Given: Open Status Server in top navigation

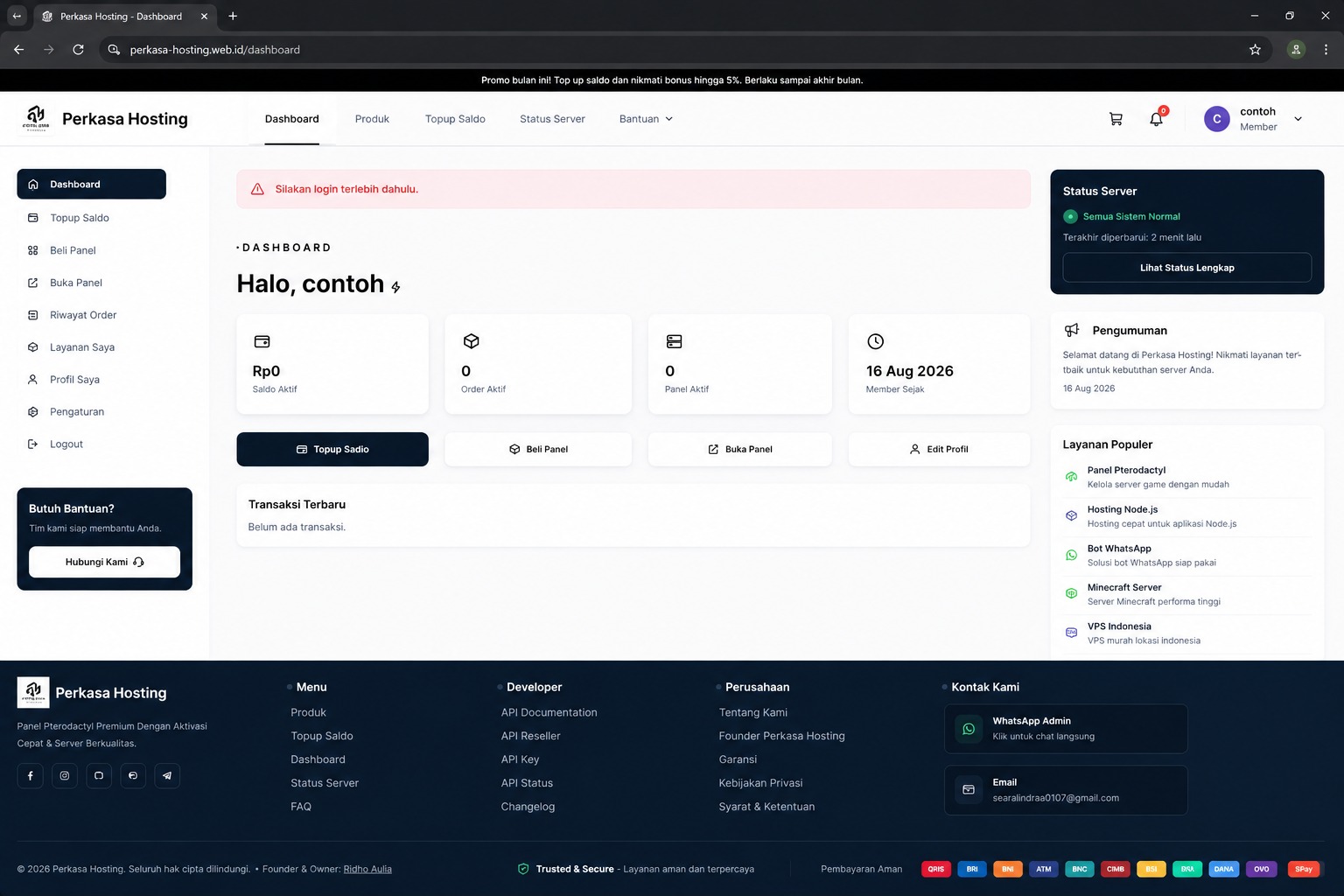Looking at the screenshot, I should tap(552, 119).
